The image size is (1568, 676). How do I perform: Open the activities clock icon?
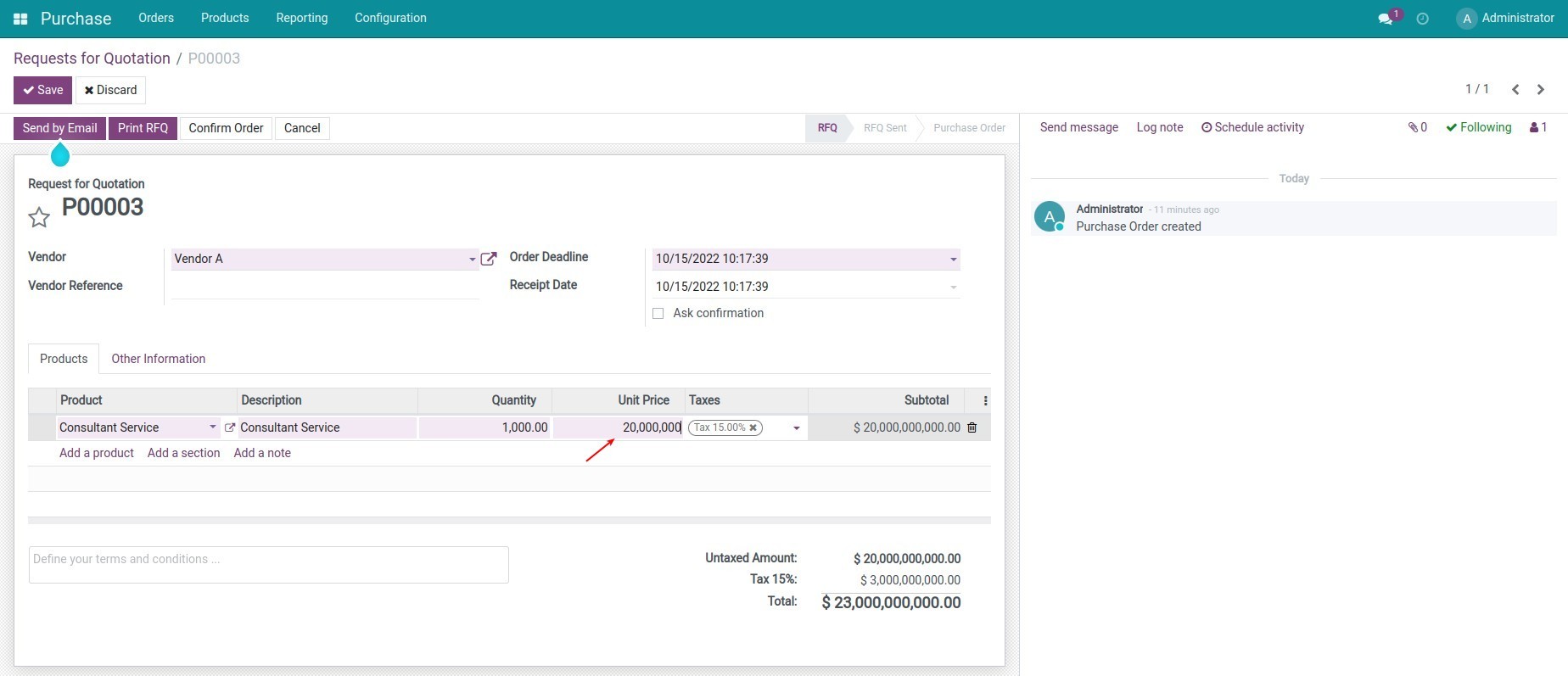point(1423,19)
